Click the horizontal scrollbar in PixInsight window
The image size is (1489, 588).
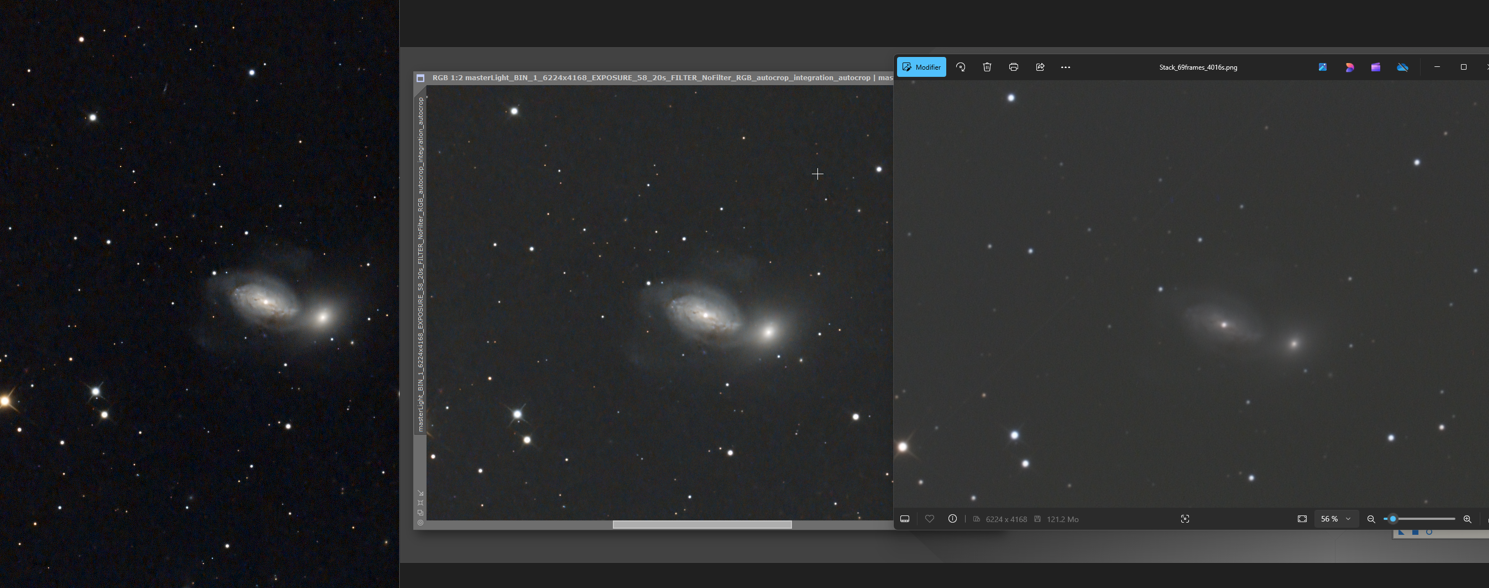[702, 524]
